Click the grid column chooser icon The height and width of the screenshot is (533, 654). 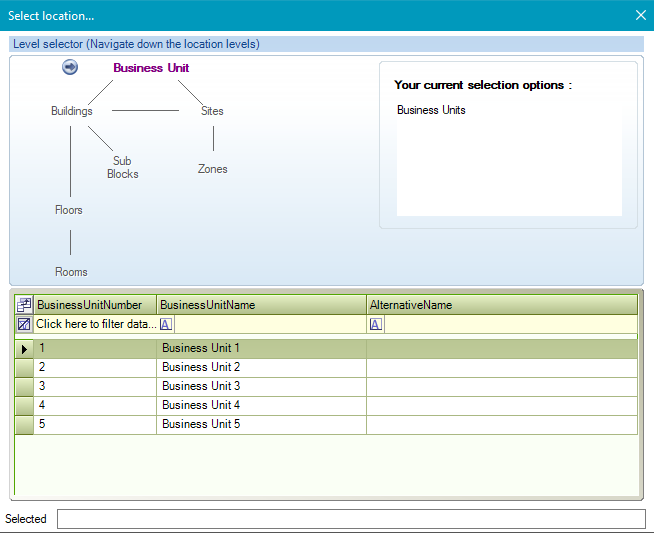tap(24, 305)
